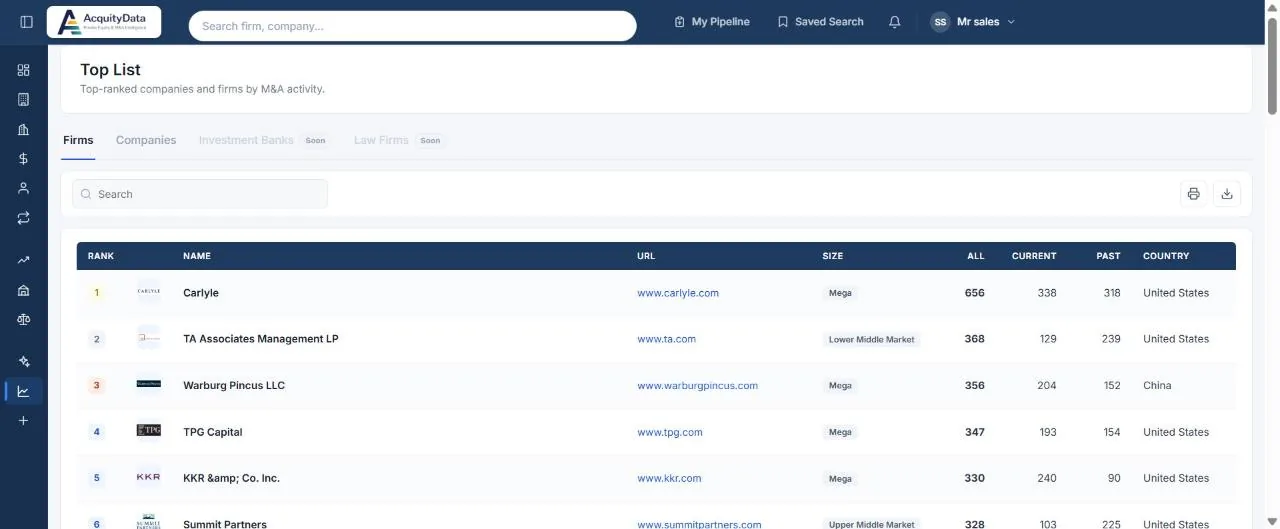This screenshot has width=1280, height=529.
Task: Select the balance scale sidebar icon
Action: tap(24, 320)
